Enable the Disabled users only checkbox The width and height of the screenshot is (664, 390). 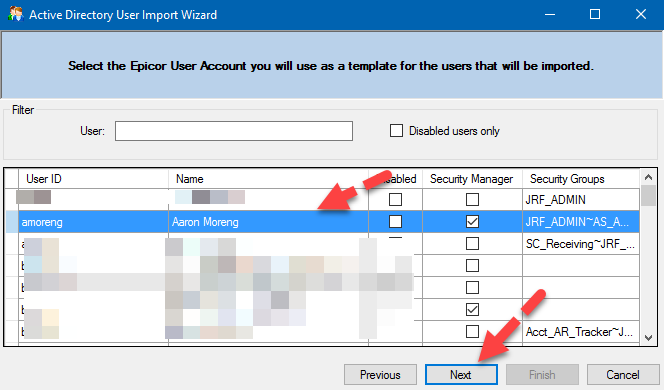point(396,130)
